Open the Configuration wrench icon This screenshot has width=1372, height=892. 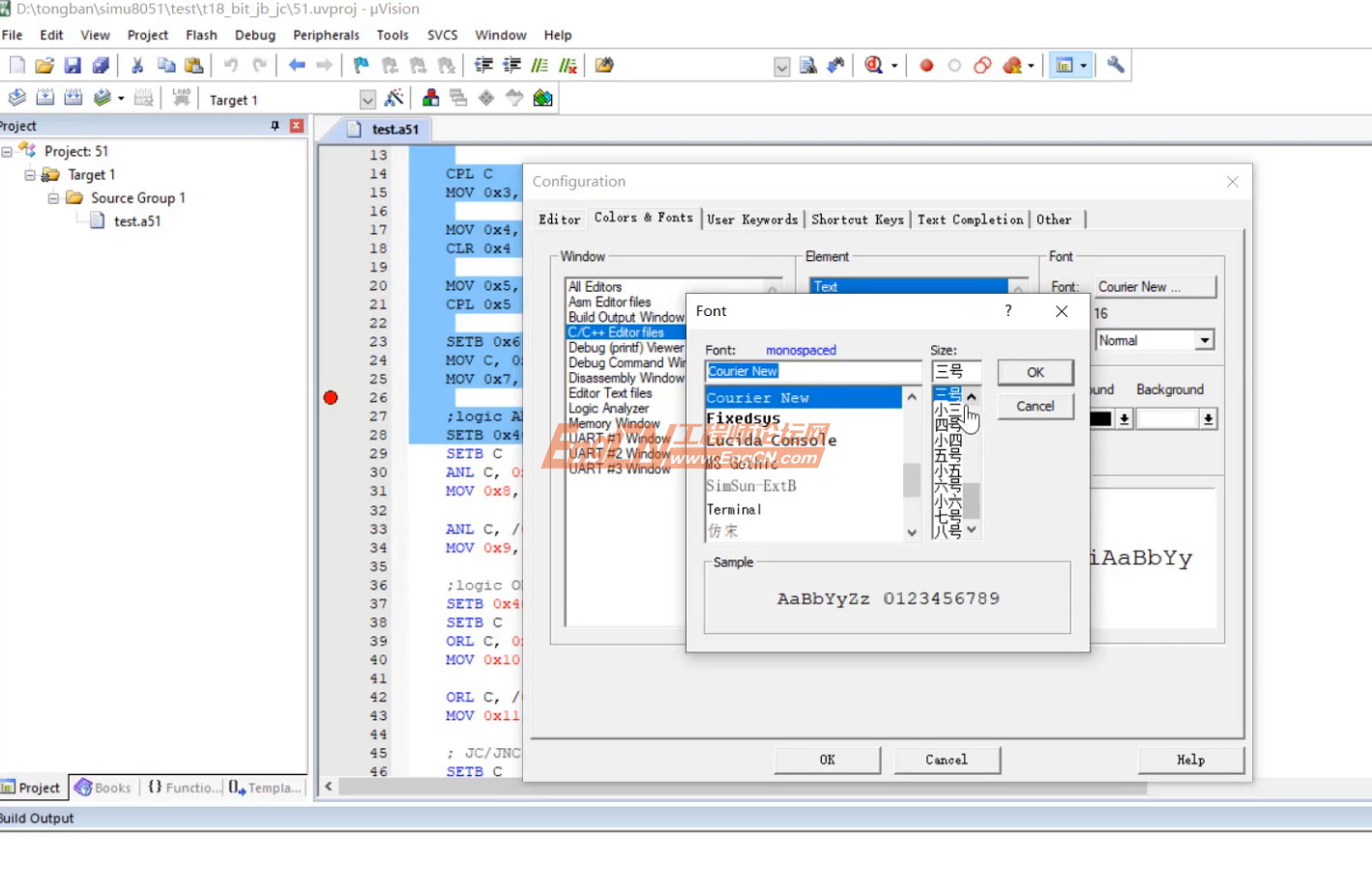tap(1114, 65)
